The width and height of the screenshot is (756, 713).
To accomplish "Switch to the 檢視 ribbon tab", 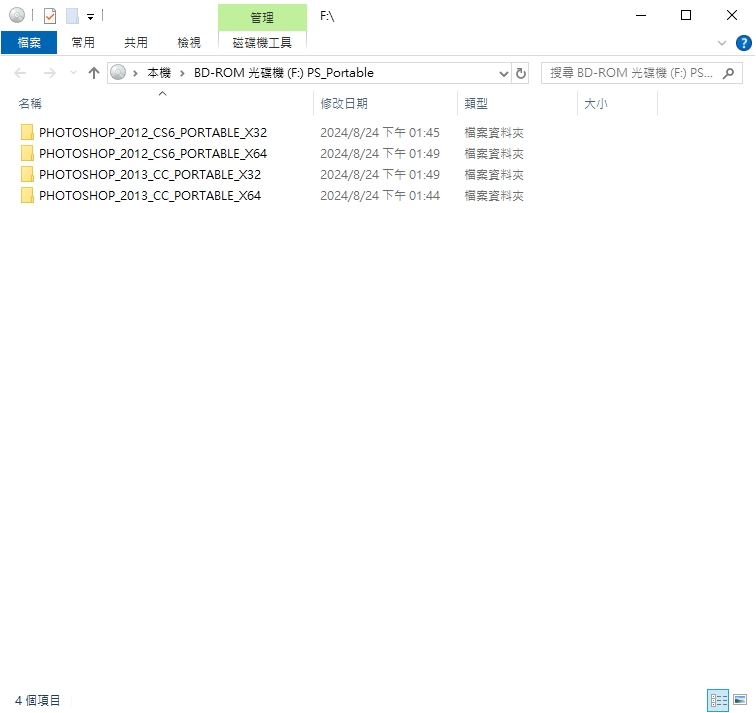I will pos(189,43).
